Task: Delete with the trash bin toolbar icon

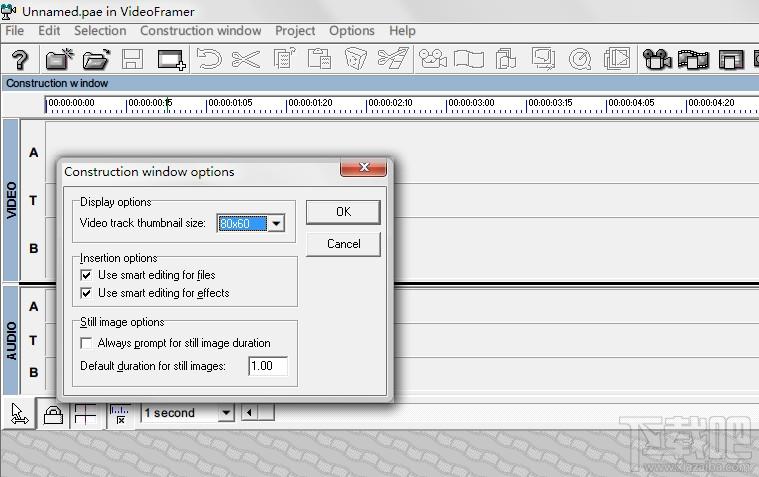Action: [x=356, y=59]
